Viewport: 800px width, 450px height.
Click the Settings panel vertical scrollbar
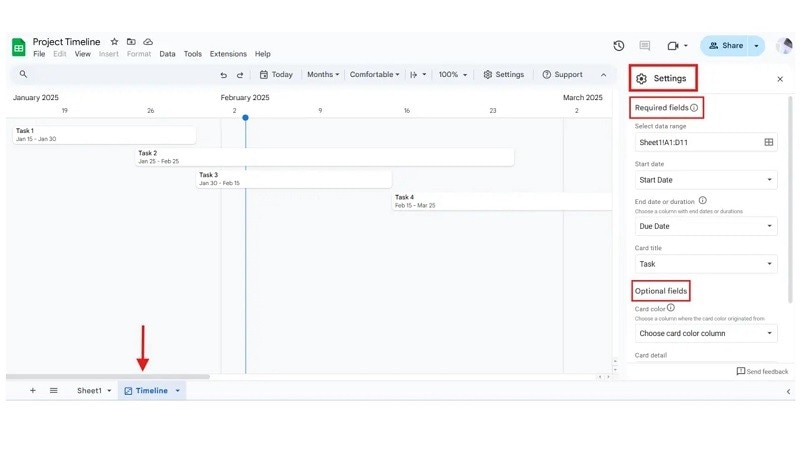click(x=791, y=199)
